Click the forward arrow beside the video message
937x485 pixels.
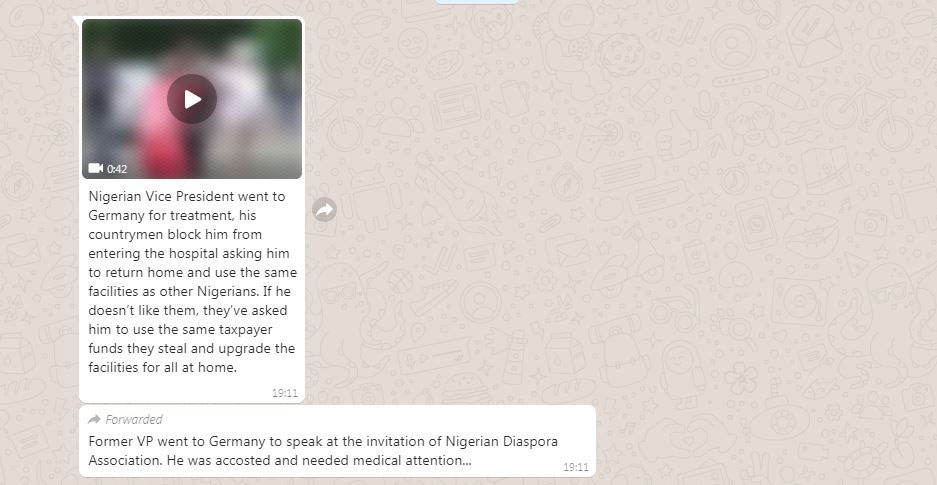tap(324, 210)
